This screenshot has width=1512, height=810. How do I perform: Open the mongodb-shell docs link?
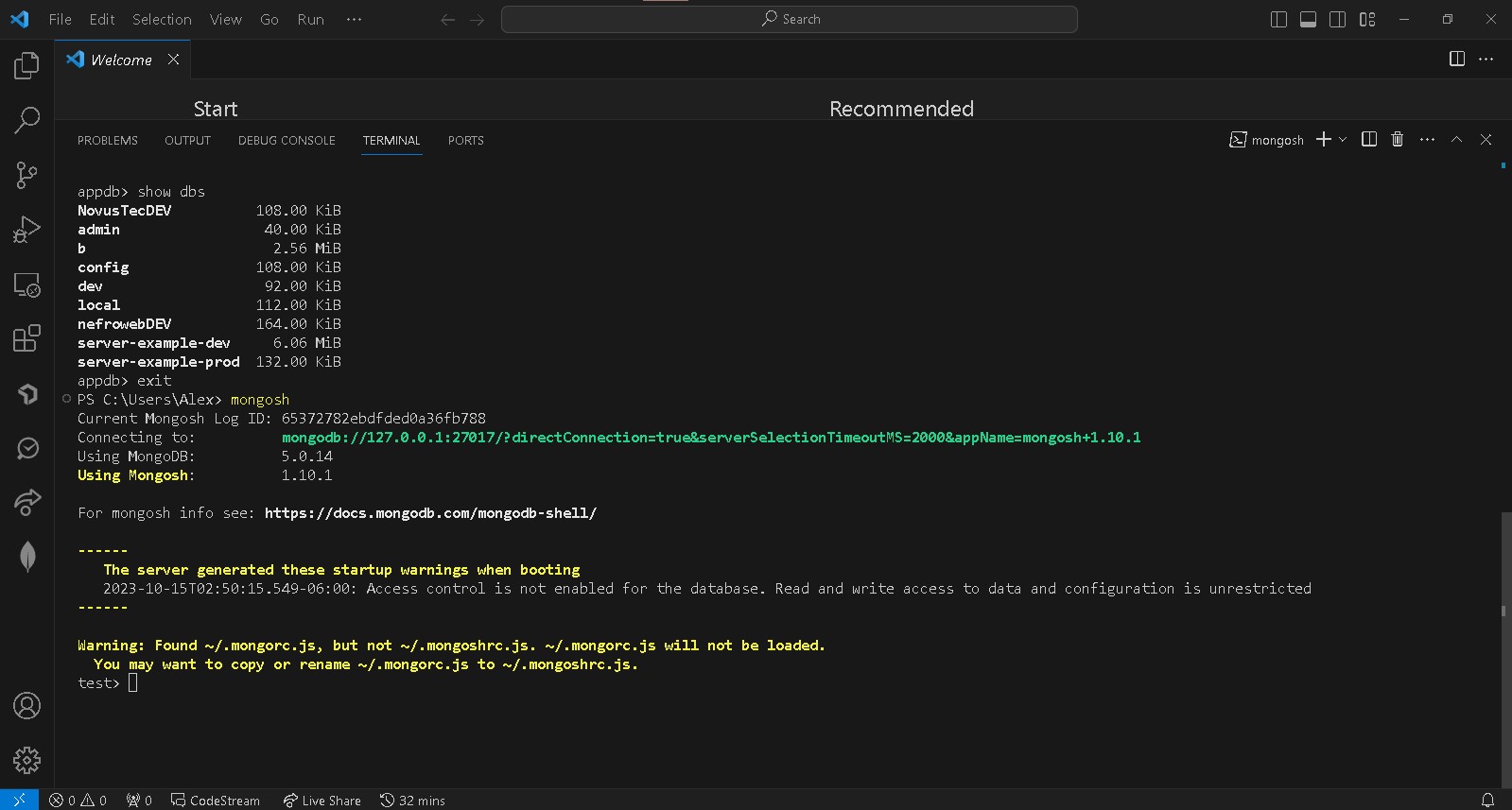click(430, 513)
